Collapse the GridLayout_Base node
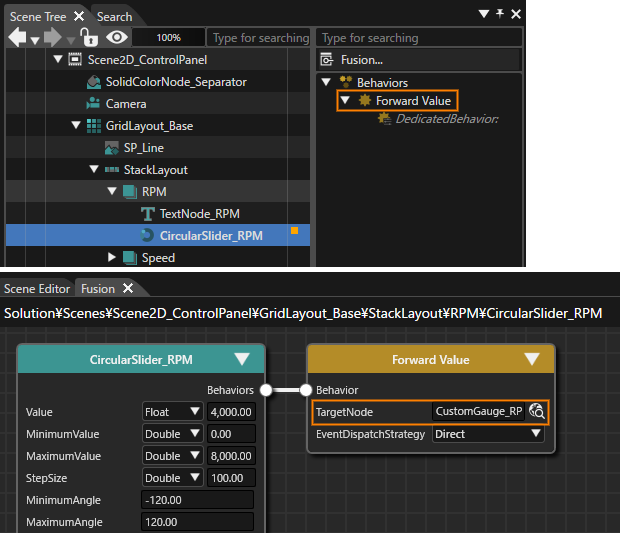This screenshot has width=620, height=533. pos(76,125)
